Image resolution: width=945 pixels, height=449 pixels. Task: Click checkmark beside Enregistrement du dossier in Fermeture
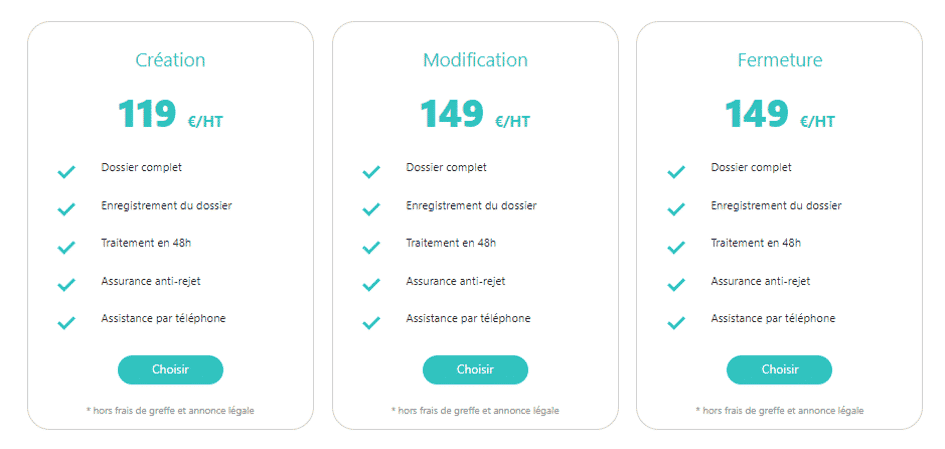coord(676,210)
